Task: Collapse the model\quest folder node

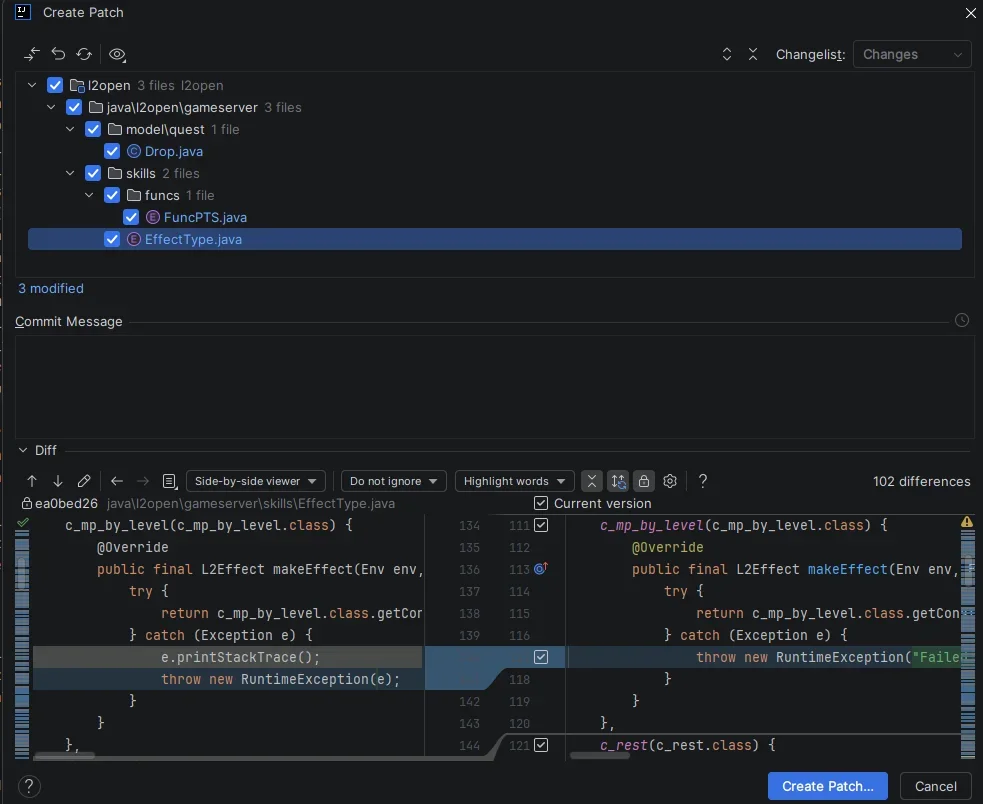Action: point(70,129)
